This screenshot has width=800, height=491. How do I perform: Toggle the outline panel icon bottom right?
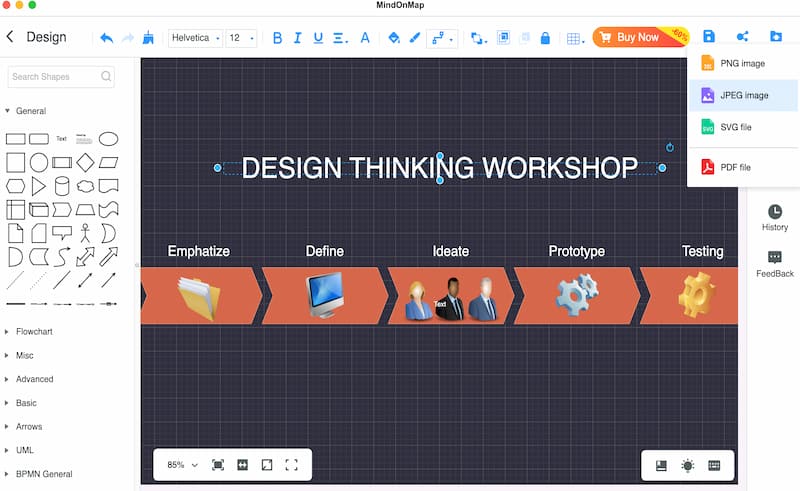click(x=661, y=465)
